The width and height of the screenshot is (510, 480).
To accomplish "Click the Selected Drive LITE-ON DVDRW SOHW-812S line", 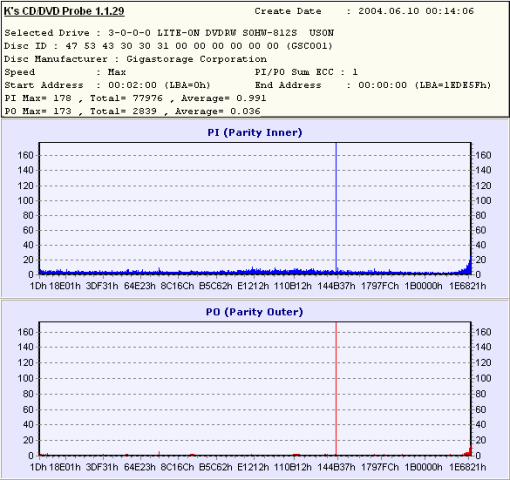I will (169, 33).
